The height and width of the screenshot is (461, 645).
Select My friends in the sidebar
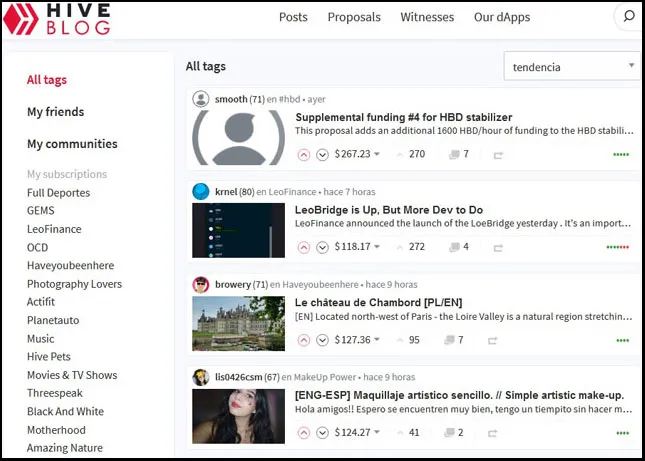coord(56,112)
